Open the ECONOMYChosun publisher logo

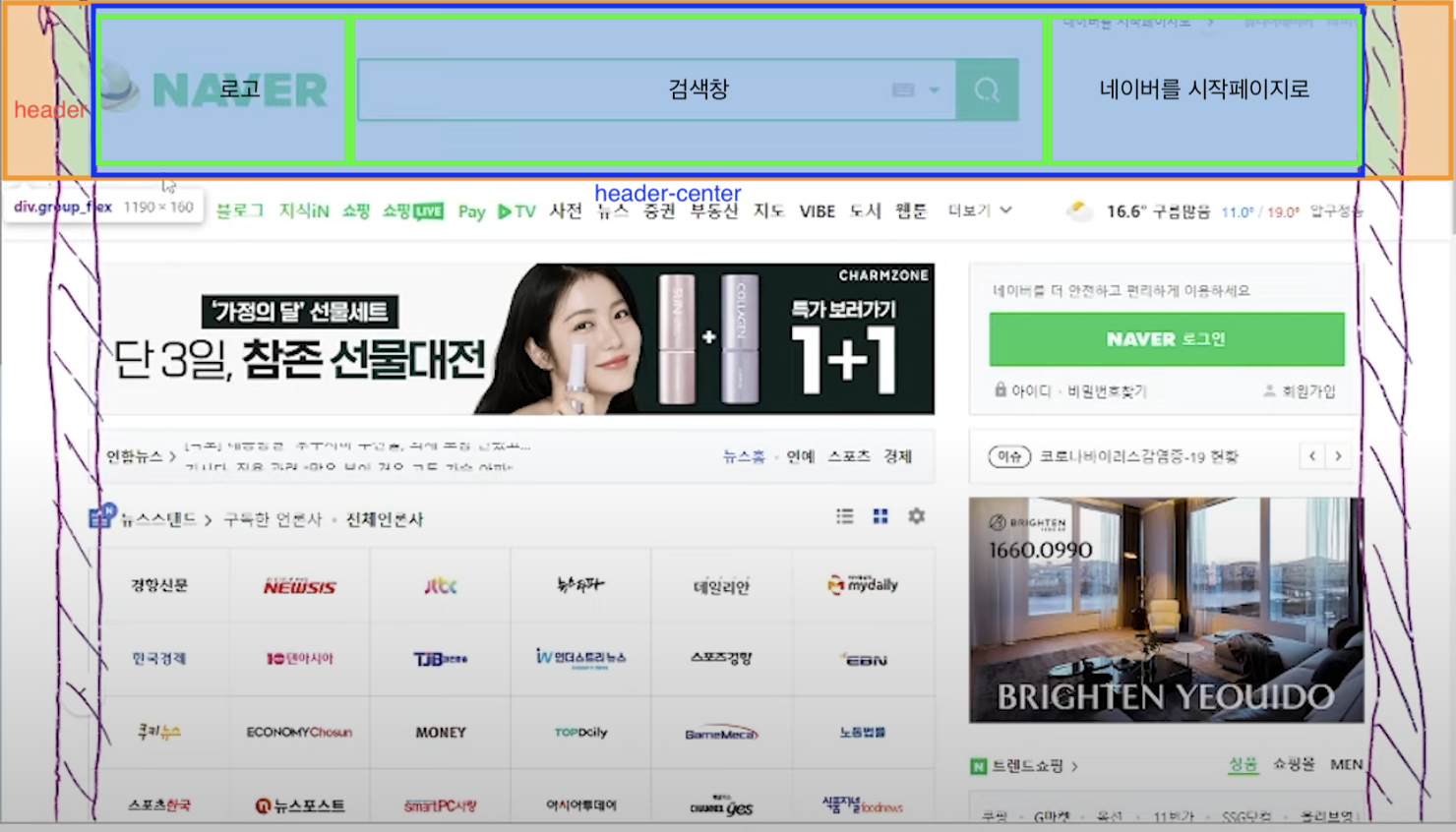tap(299, 733)
